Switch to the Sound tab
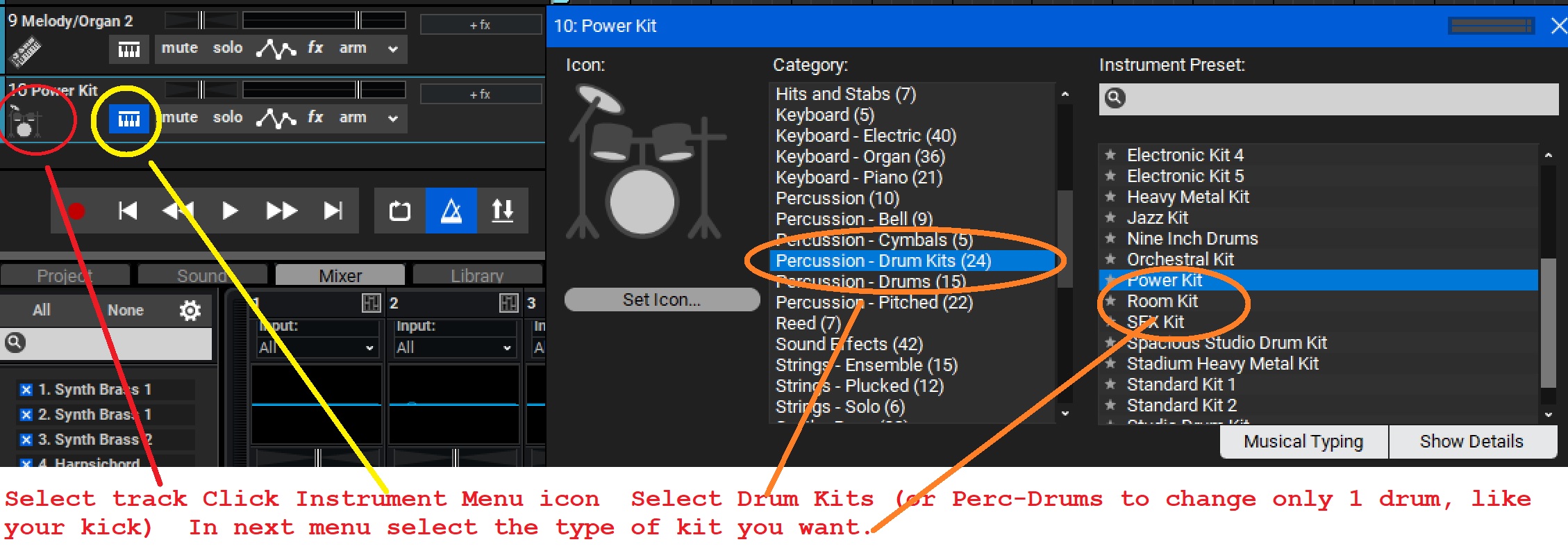 click(202, 275)
